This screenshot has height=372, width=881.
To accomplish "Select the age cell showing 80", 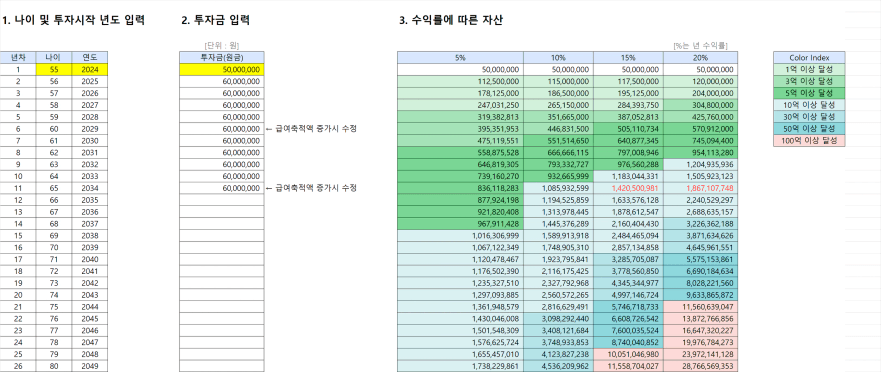I will coord(53,366).
